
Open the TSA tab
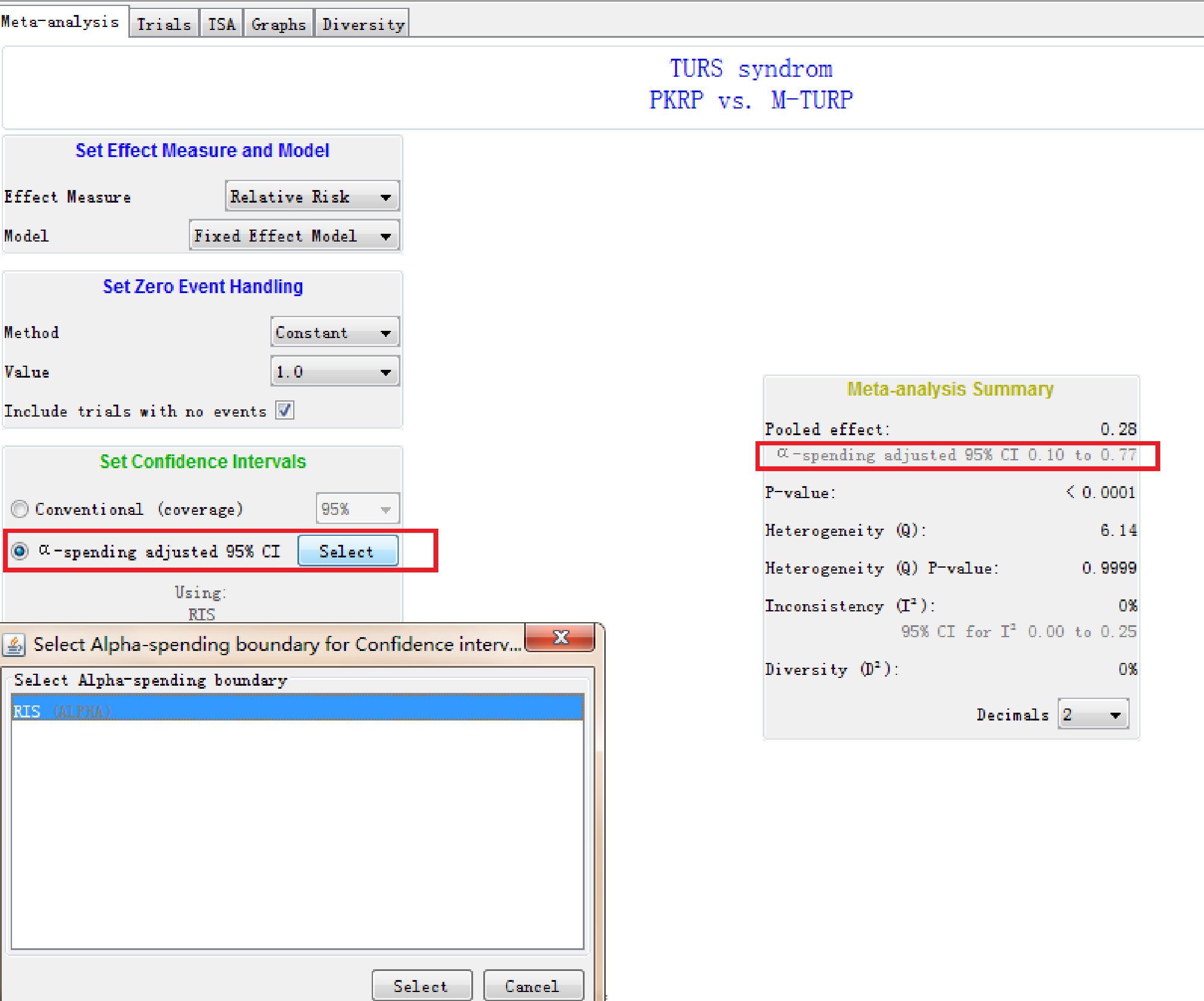221,25
